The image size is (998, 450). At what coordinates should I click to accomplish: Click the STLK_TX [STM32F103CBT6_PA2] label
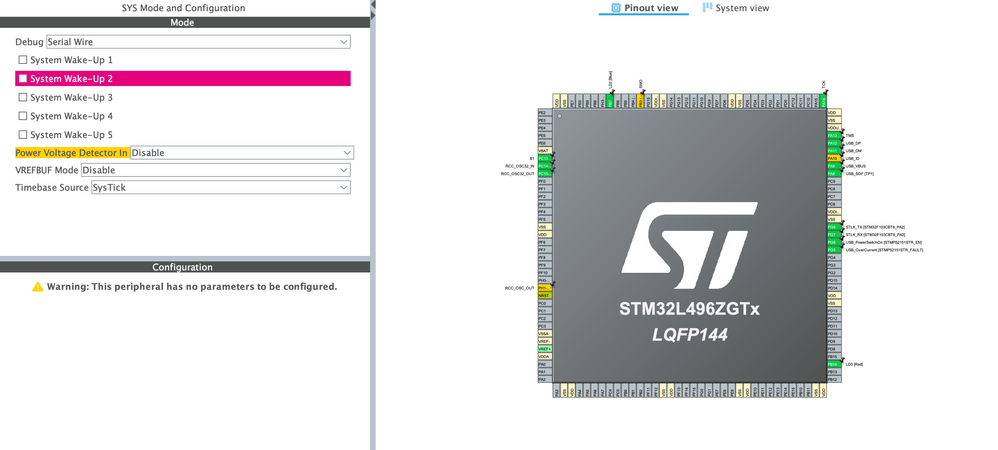[875, 227]
